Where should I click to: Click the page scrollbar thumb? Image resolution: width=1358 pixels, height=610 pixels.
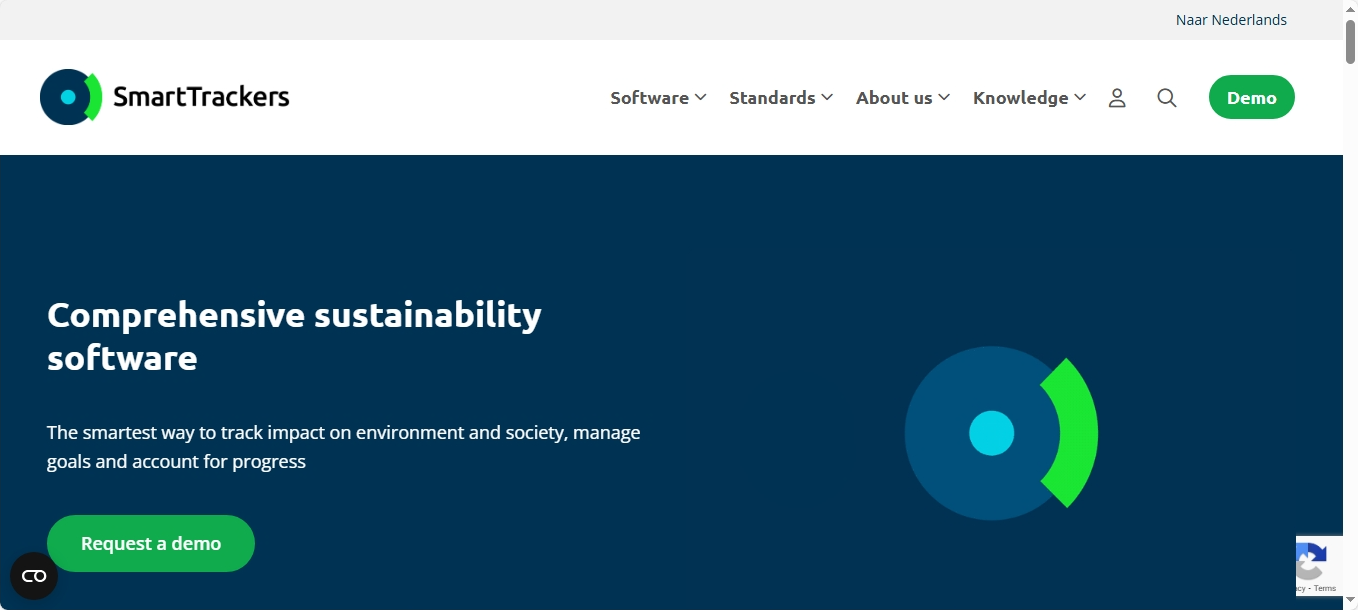(1350, 42)
